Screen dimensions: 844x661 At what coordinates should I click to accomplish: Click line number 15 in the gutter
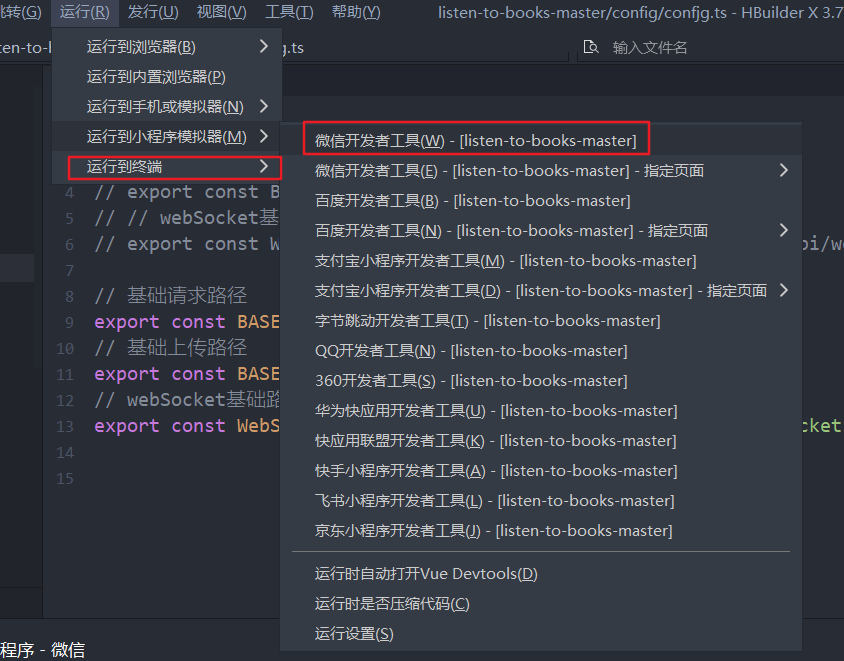65,479
